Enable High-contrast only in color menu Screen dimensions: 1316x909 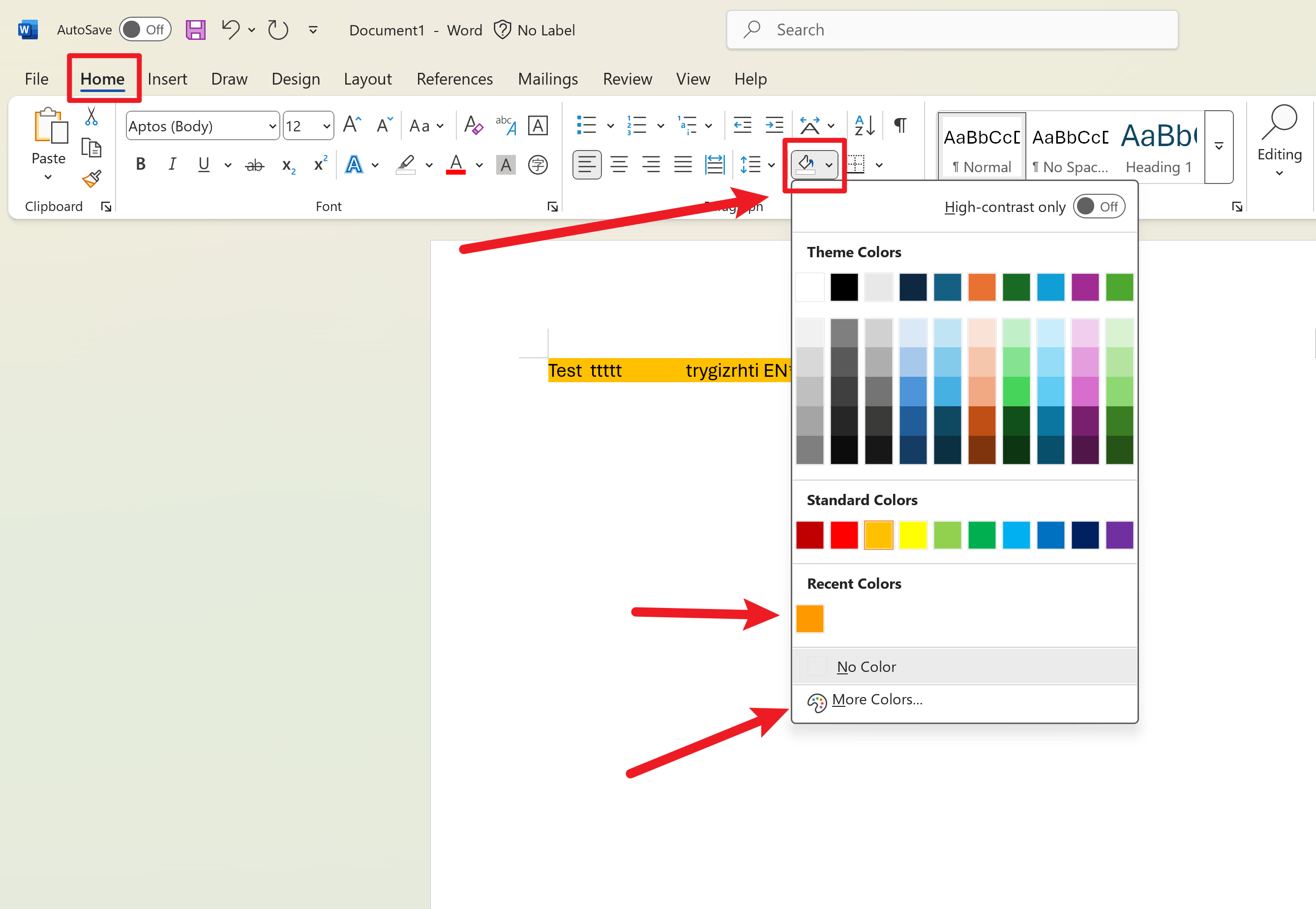click(x=1099, y=206)
